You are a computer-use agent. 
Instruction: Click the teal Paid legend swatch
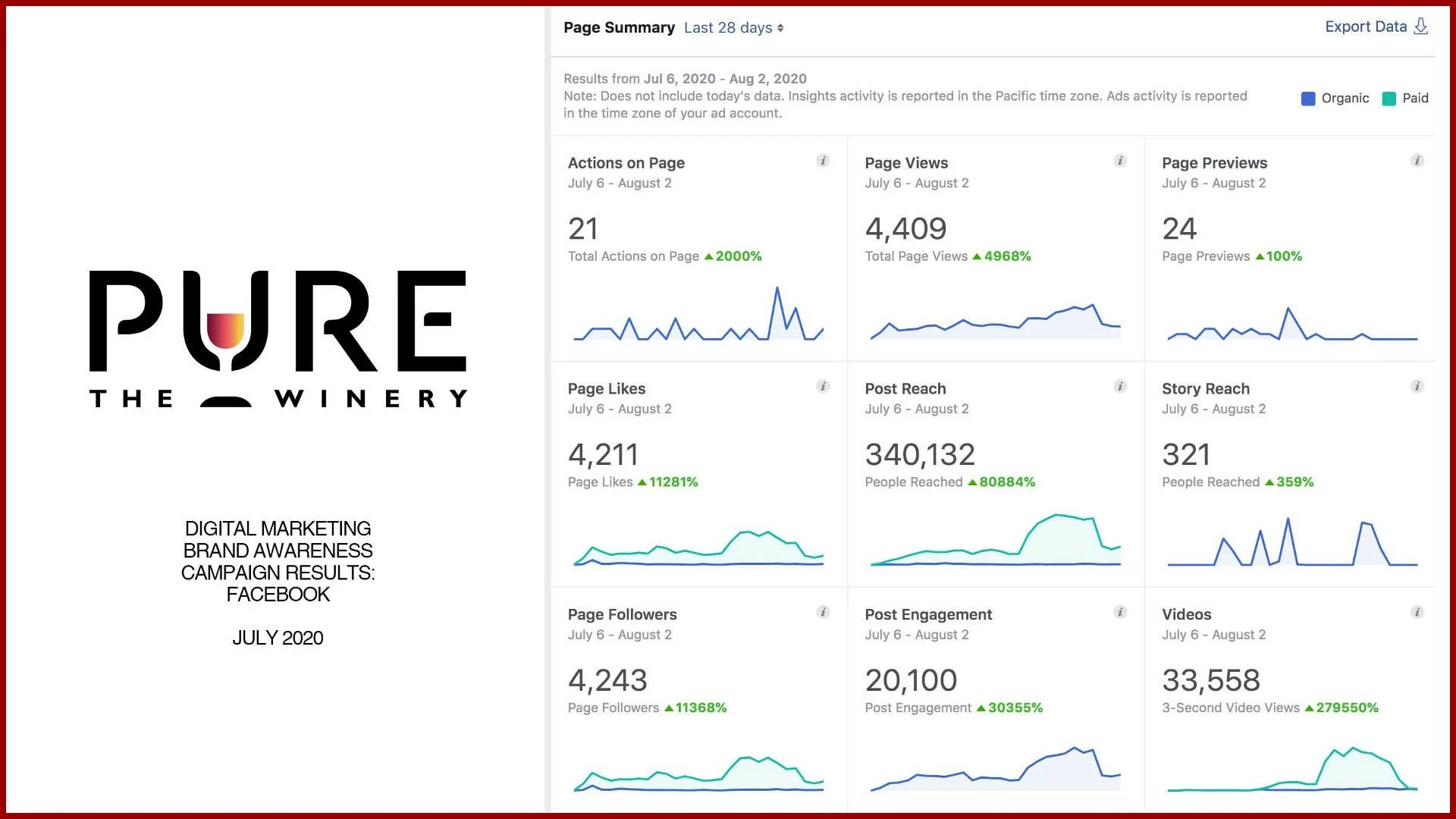tap(1389, 99)
